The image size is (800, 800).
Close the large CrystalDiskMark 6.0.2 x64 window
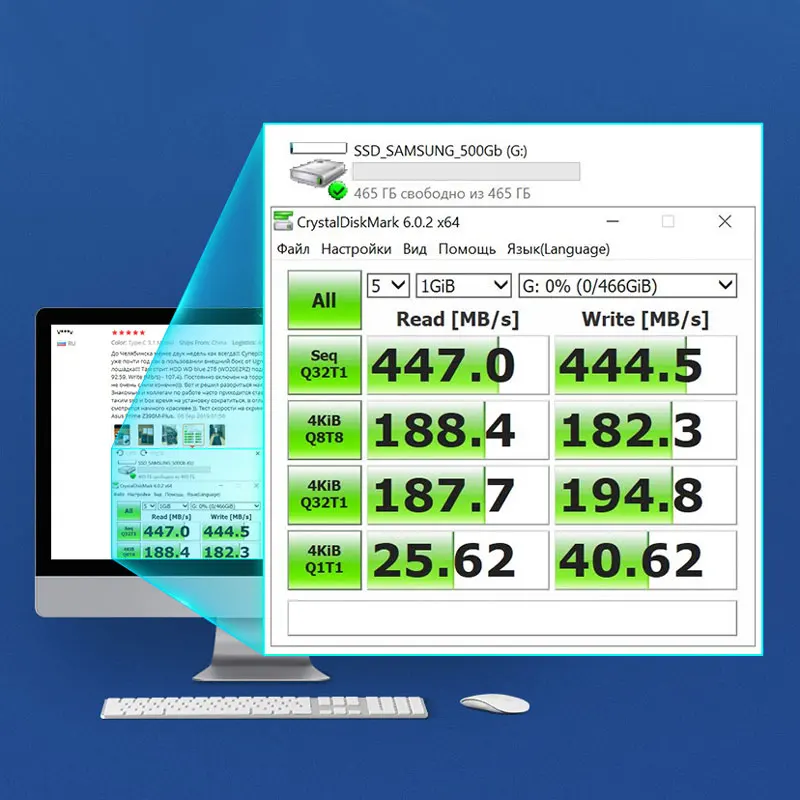click(725, 221)
